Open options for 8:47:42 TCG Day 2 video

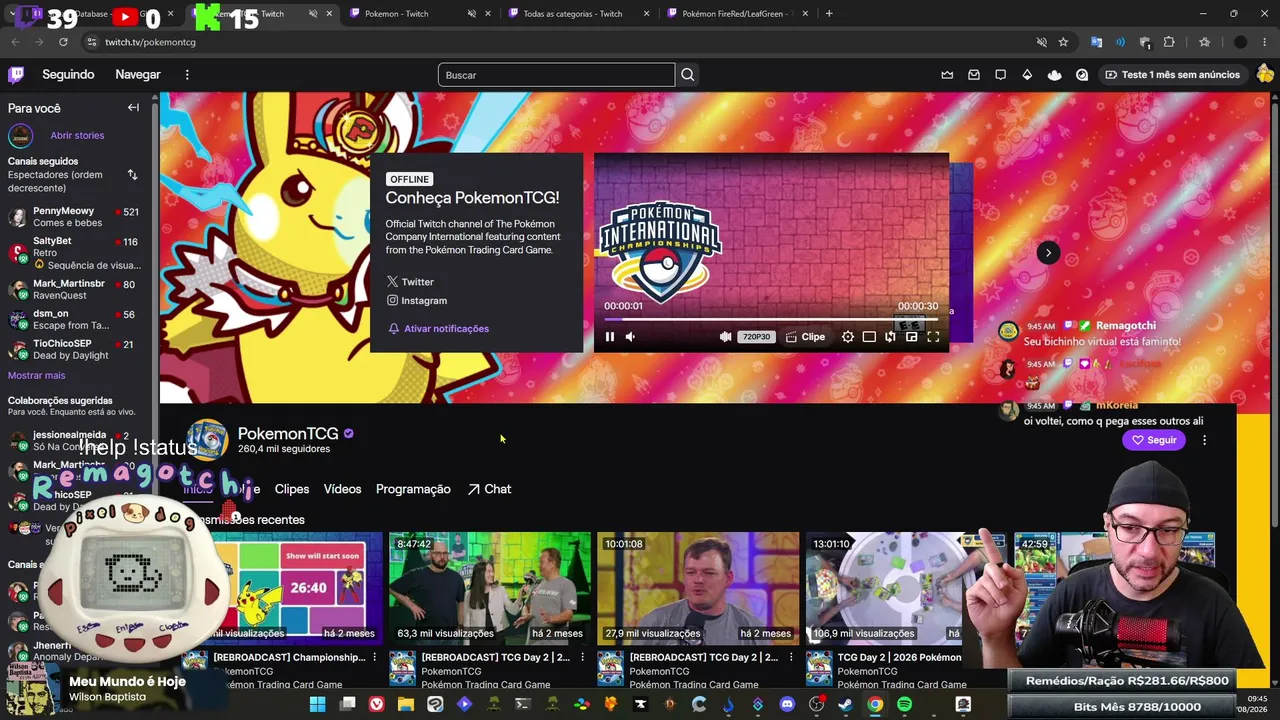pyautogui.click(x=583, y=658)
